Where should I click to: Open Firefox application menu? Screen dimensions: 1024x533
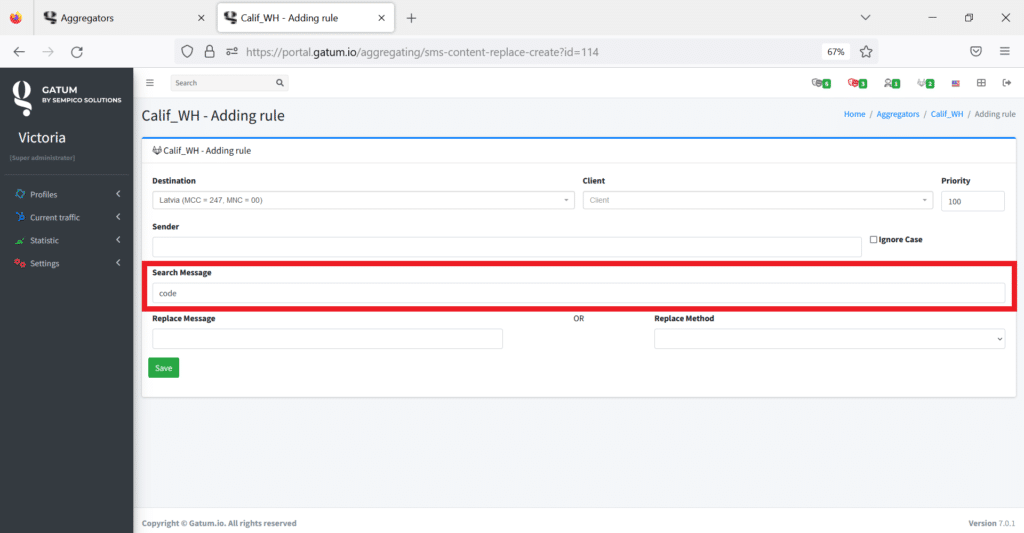1004,52
